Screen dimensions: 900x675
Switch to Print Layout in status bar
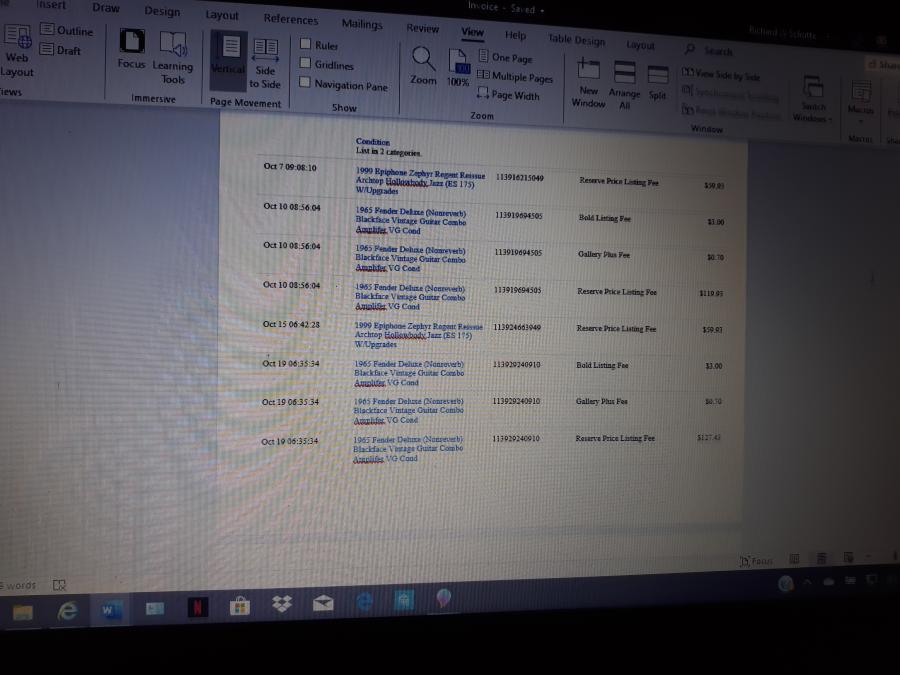click(x=821, y=558)
